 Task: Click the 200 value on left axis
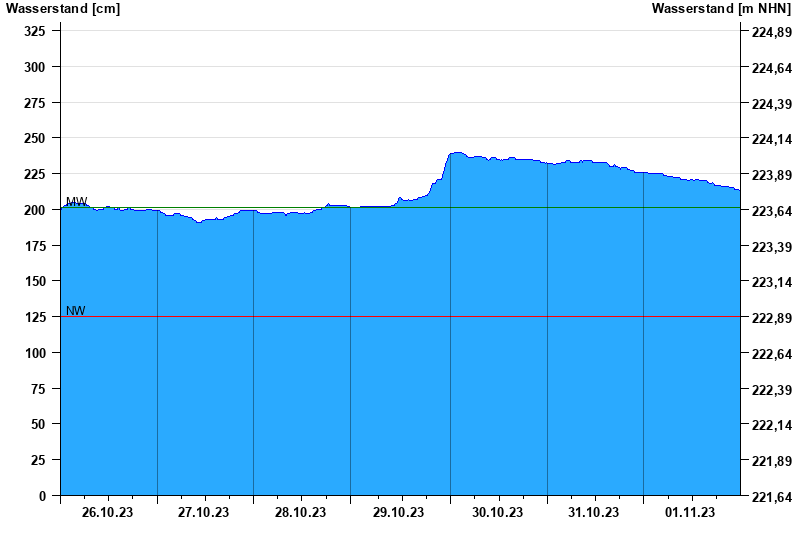pyautogui.click(x=35, y=210)
